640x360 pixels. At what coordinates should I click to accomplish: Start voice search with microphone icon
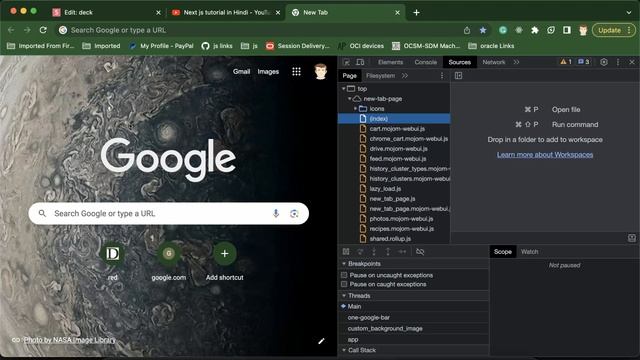pos(276,213)
